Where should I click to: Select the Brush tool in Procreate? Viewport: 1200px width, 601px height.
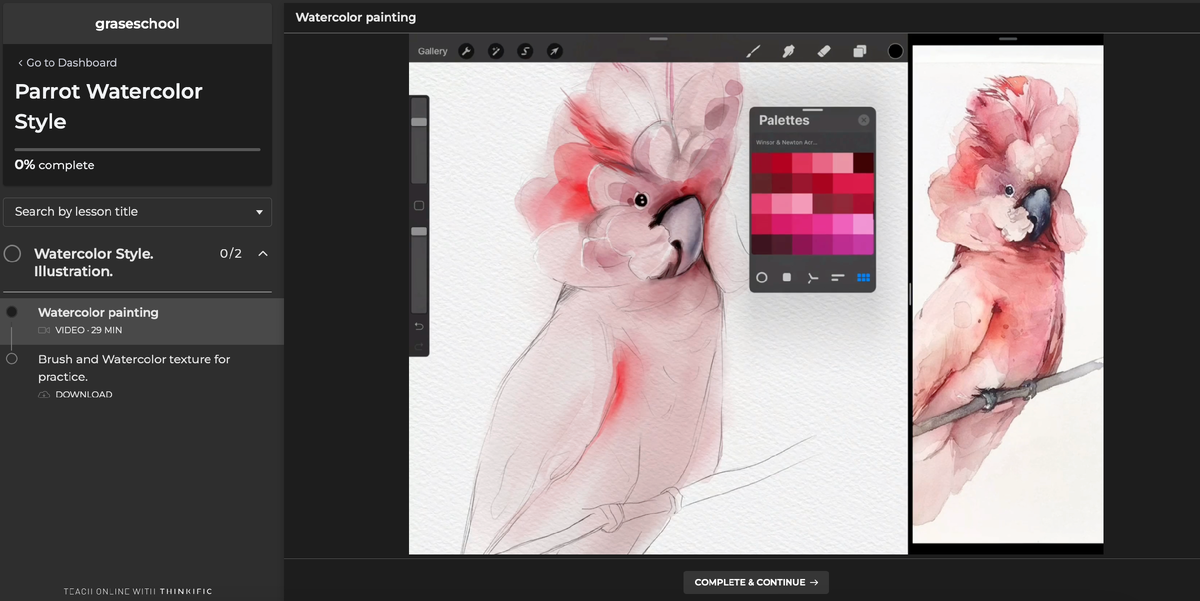click(x=754, y=51)
